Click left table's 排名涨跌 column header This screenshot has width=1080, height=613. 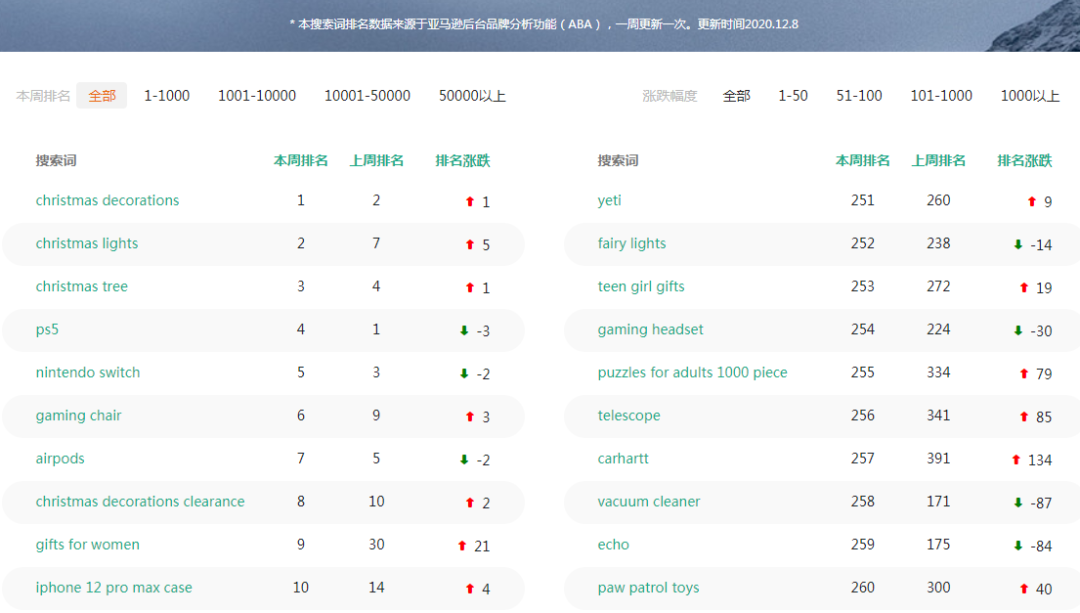462,161
